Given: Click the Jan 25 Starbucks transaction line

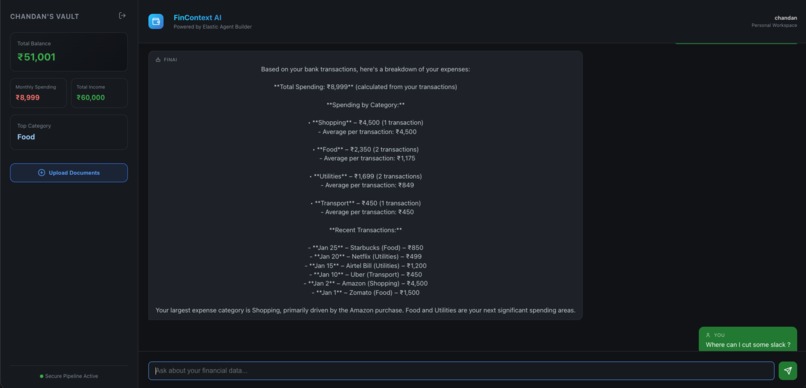Looking at the screenshot, I should pyautogui.click(x=365, y=248).
